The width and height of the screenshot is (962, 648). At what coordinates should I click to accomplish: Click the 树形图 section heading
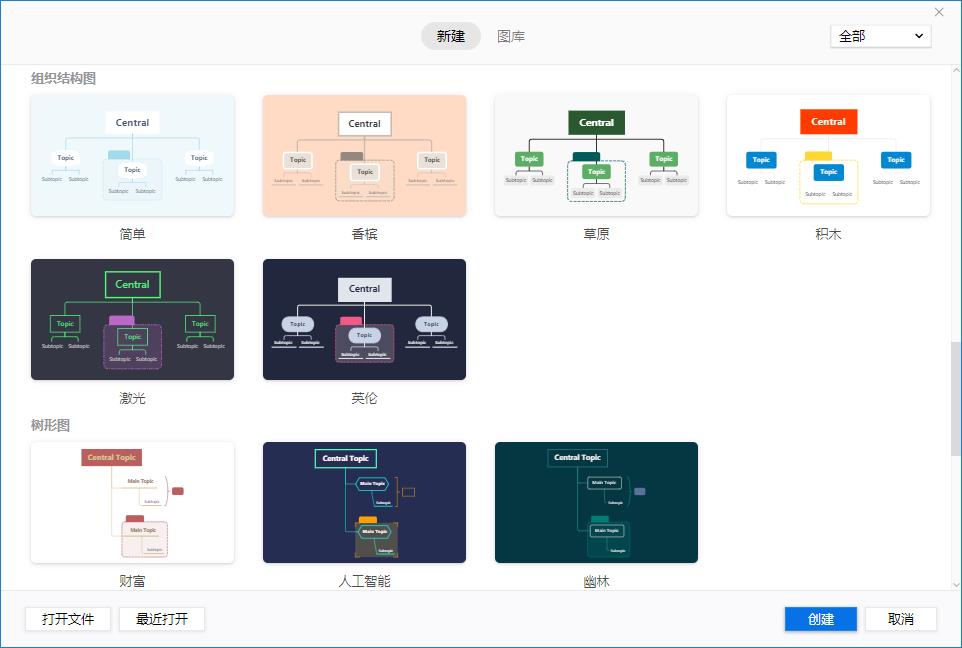click(50, 425)
